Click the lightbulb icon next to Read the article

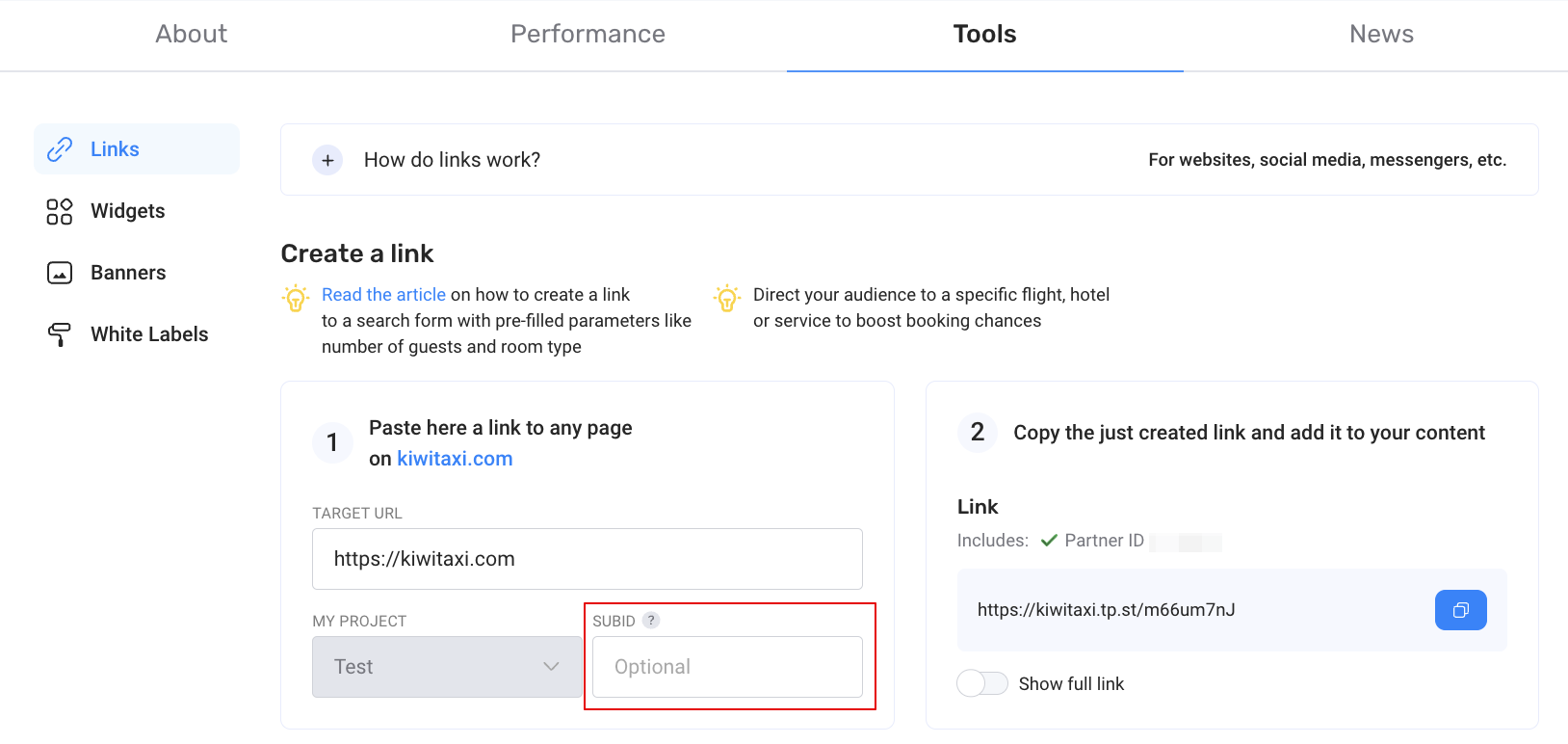296,298
